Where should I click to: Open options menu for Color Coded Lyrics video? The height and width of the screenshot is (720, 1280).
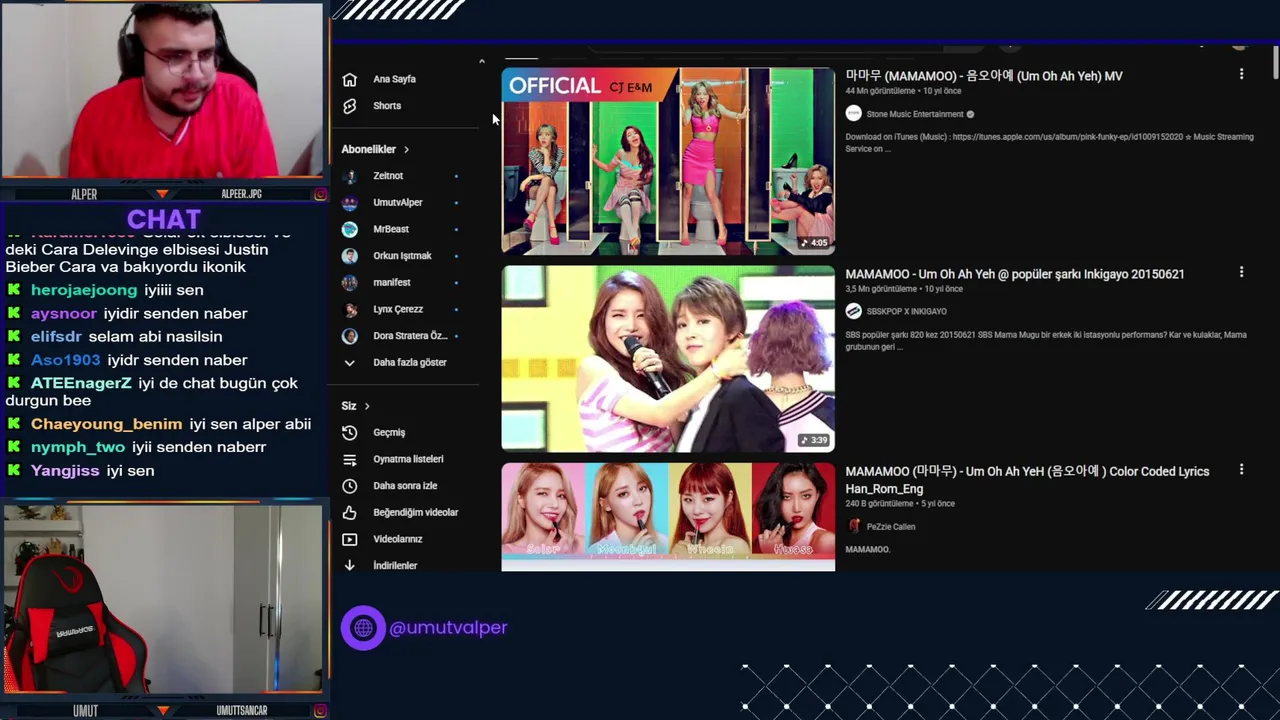[x=1241, y=470]
